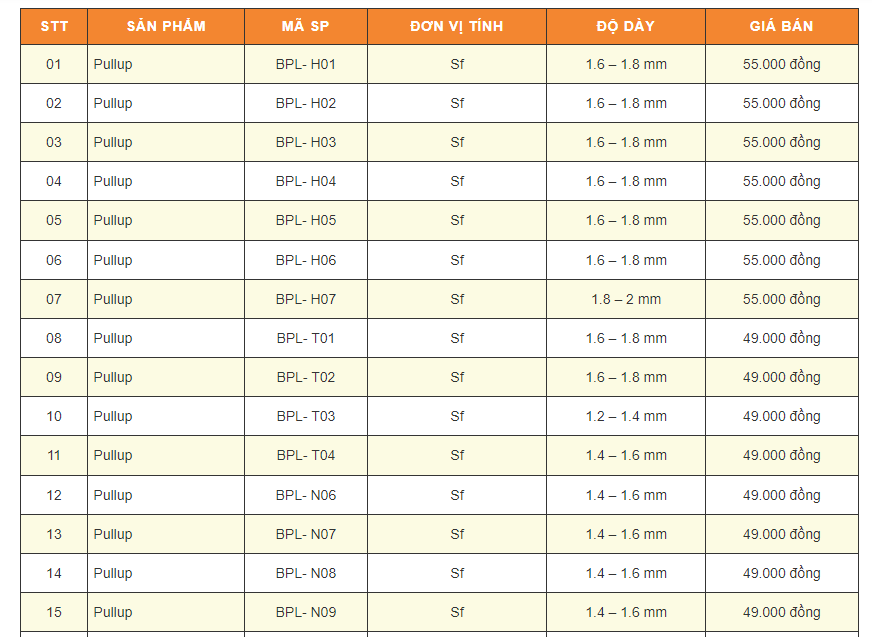This screenshot has height=637, width=872.
Task: Click product code BPL- H04
Action: [x=306, y=181]
